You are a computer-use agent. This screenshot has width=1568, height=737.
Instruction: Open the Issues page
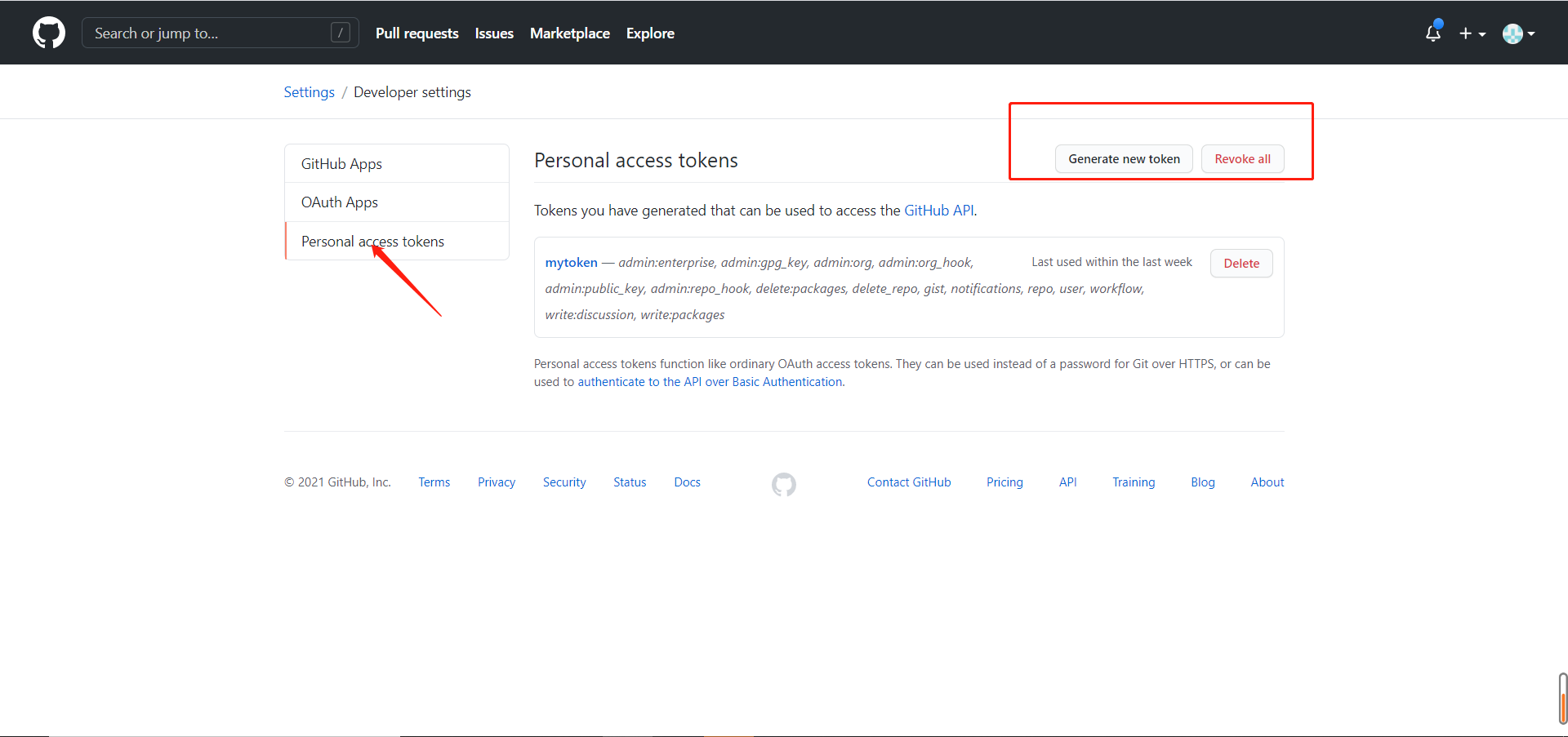tap(494, 33)
